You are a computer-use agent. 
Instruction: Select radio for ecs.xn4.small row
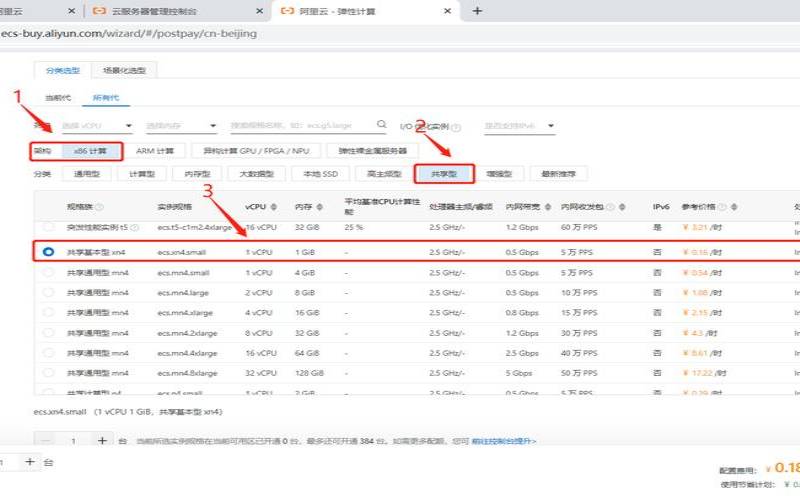(x=48, y=252)
